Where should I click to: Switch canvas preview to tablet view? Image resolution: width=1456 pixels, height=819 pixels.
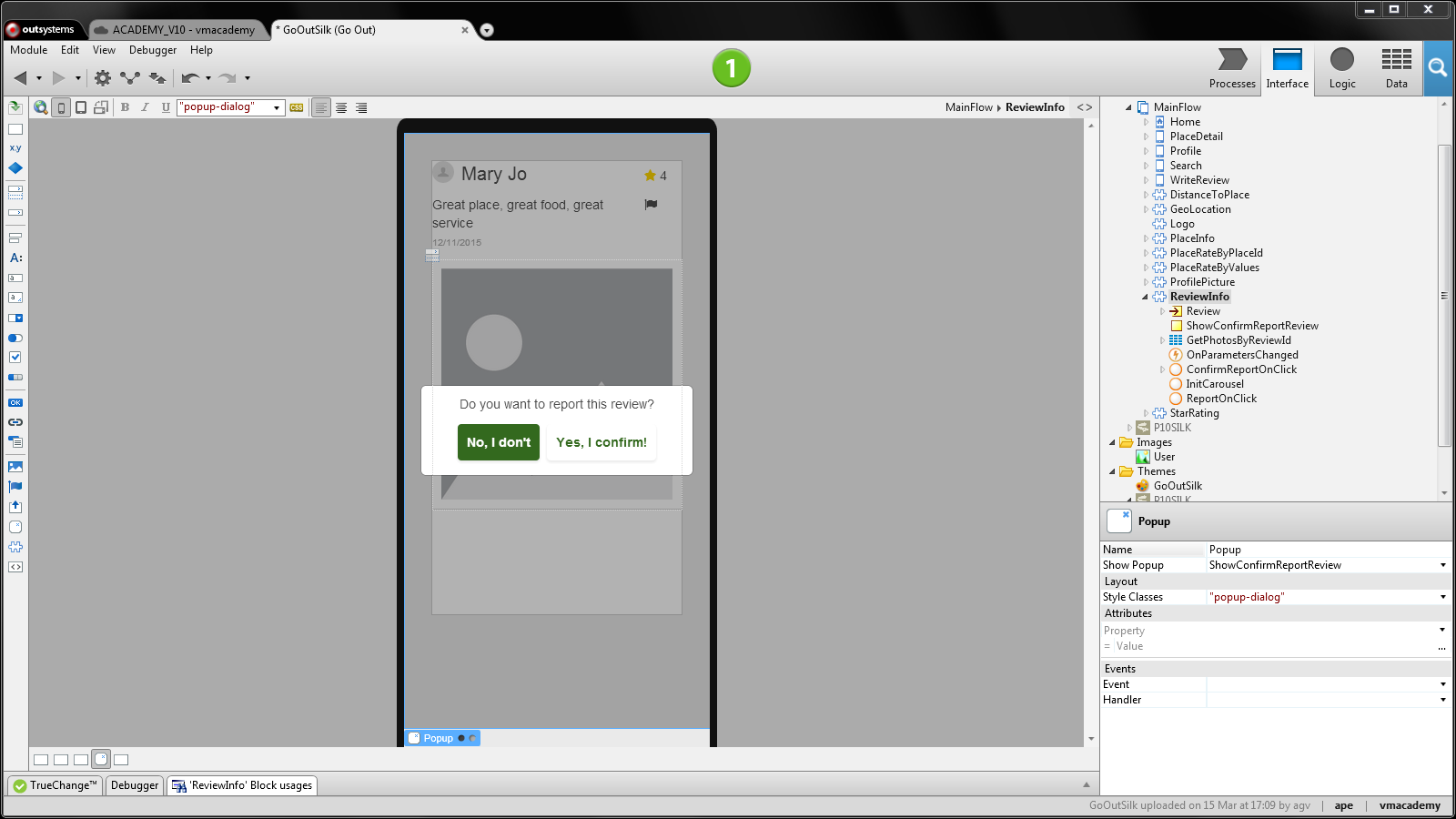point(80,106)
